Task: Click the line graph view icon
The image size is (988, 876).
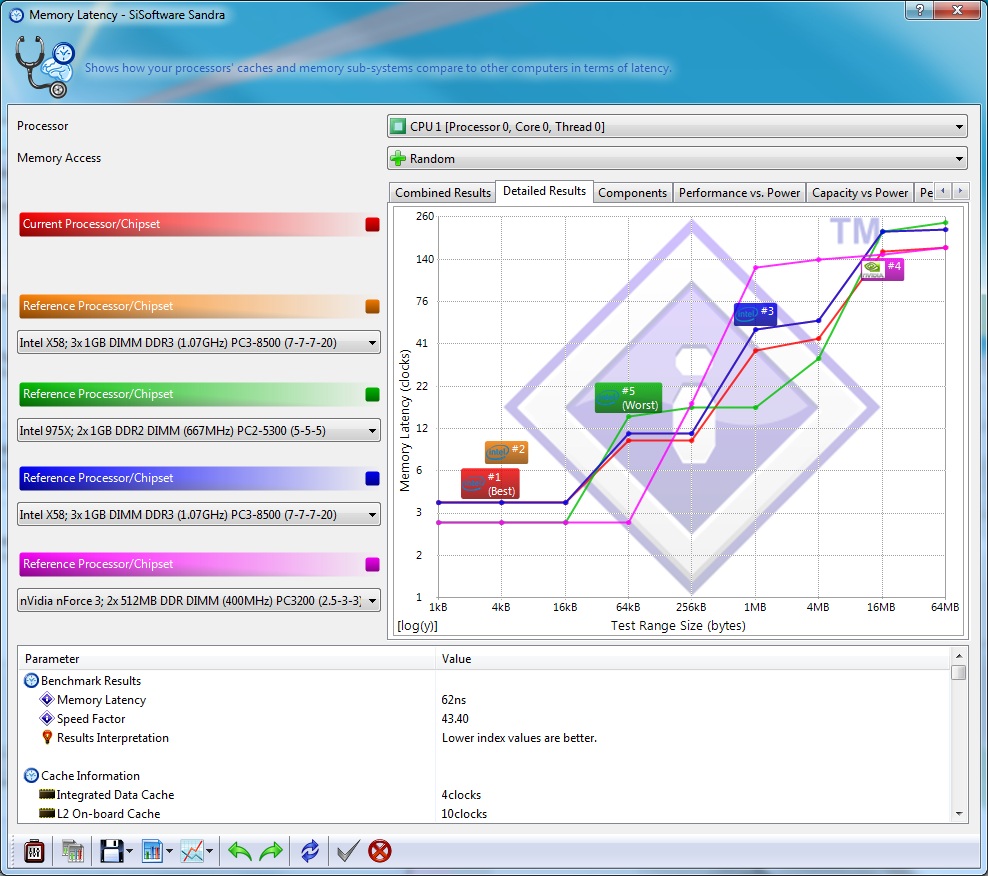Action: [x=192, y=851]
